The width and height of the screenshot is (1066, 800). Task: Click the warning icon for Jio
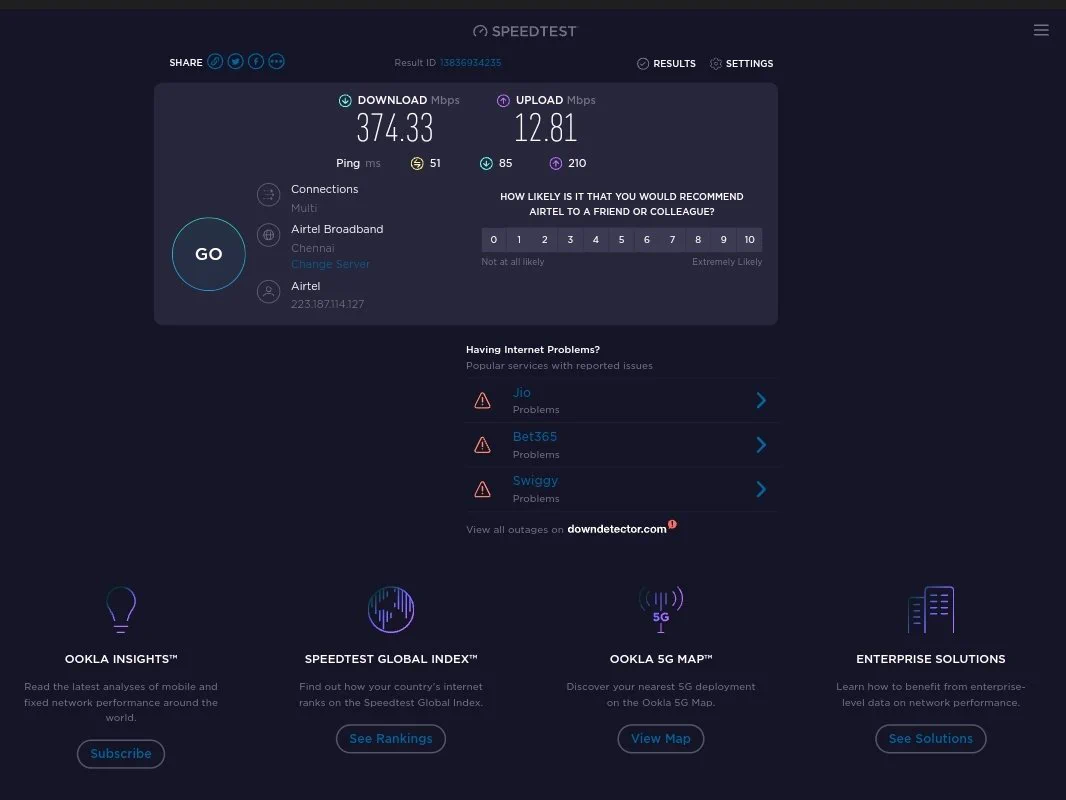click(482, 400)
